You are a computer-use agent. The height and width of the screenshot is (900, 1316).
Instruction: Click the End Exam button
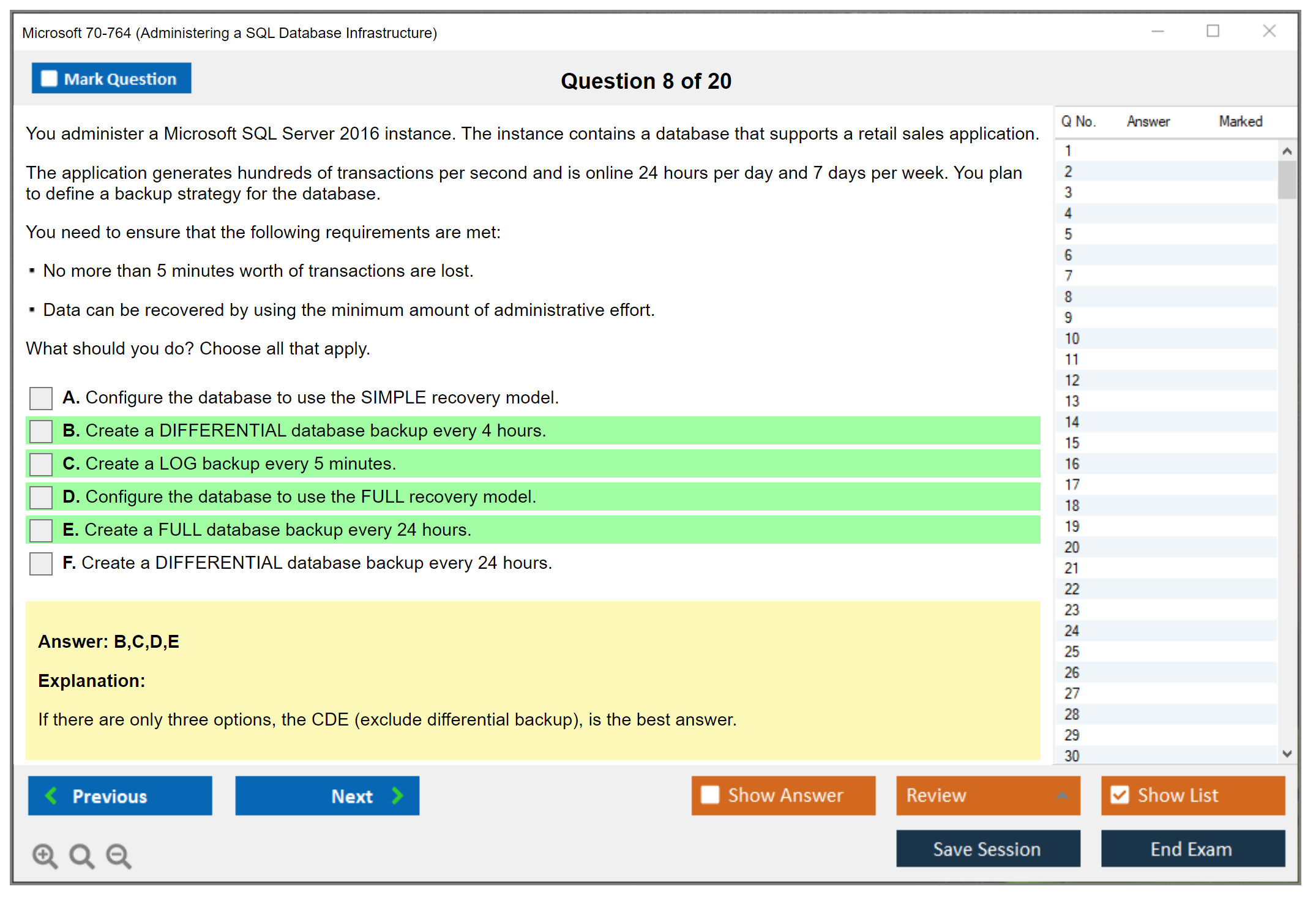point(1192,849)
